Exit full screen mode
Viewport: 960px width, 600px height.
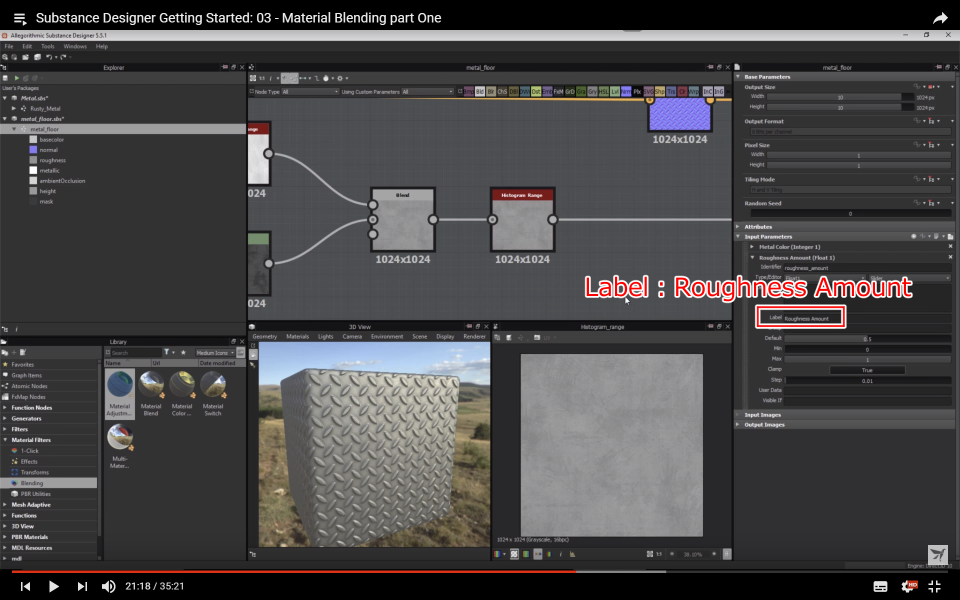tap(935, 587)
